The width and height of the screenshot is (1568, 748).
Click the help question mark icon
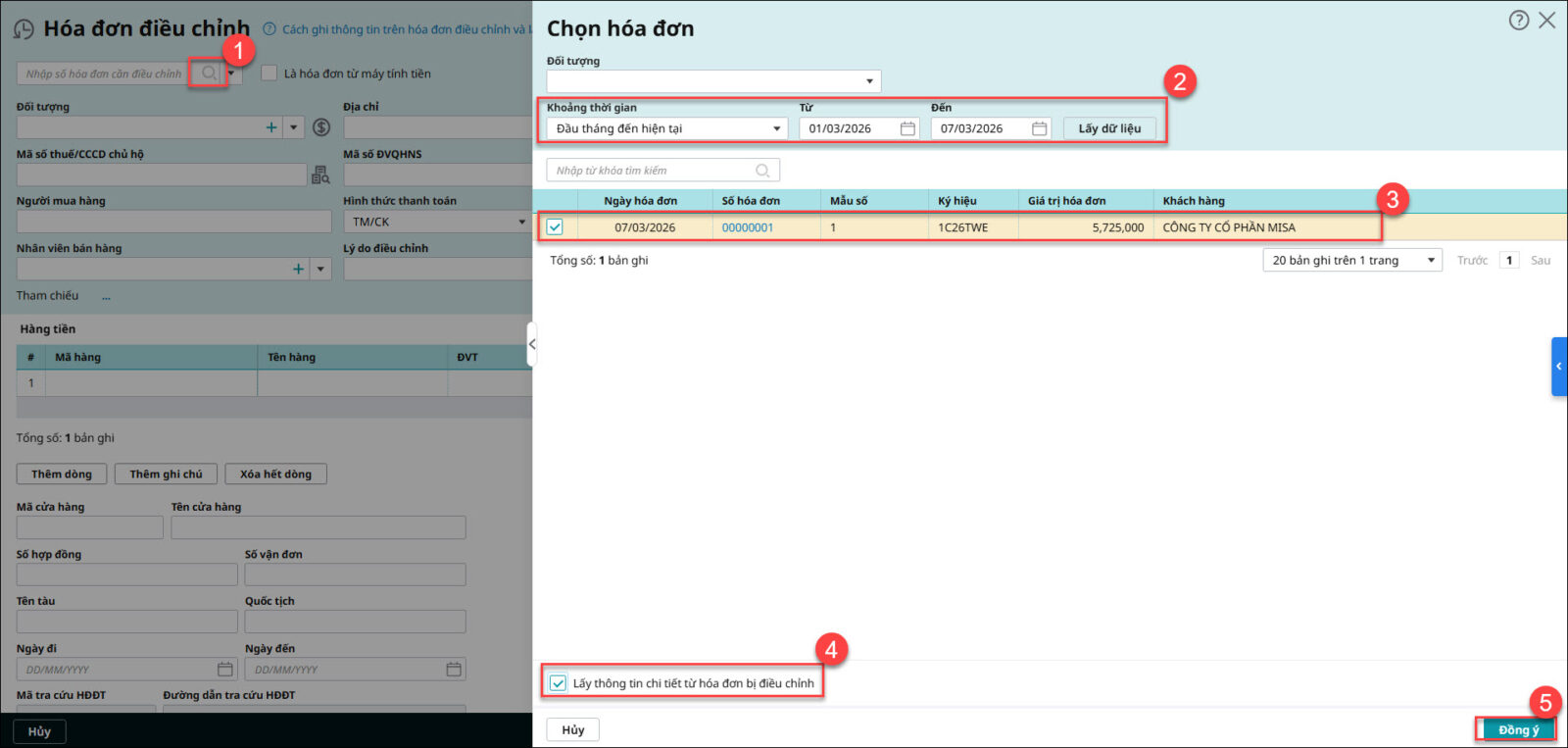point(1518,21)
